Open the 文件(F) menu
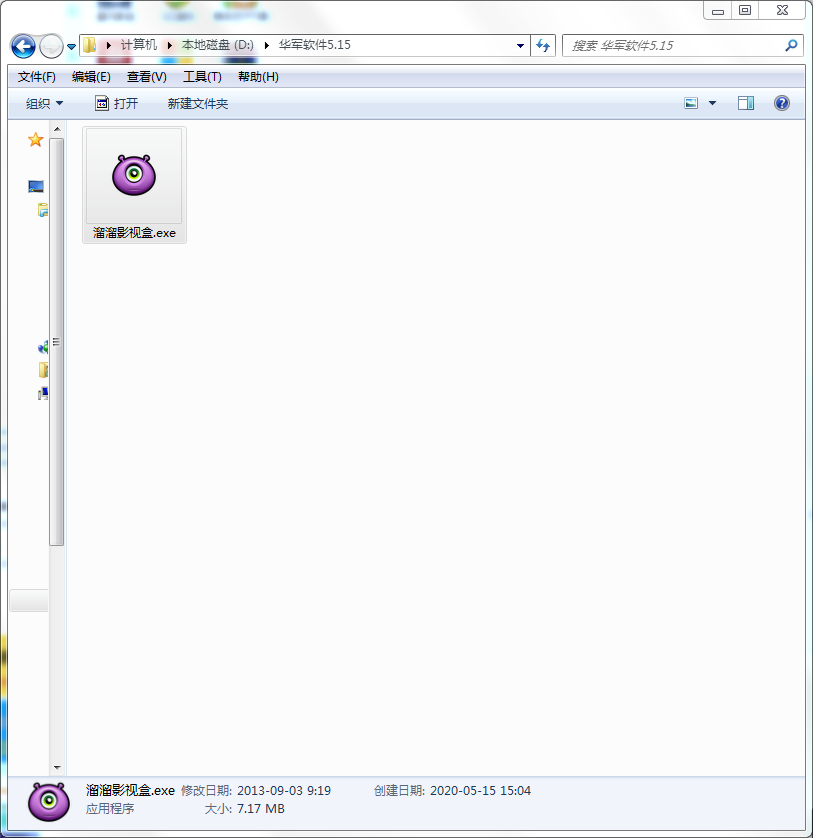The height and width of the screenshot is (838, 813). coord(37,77)
